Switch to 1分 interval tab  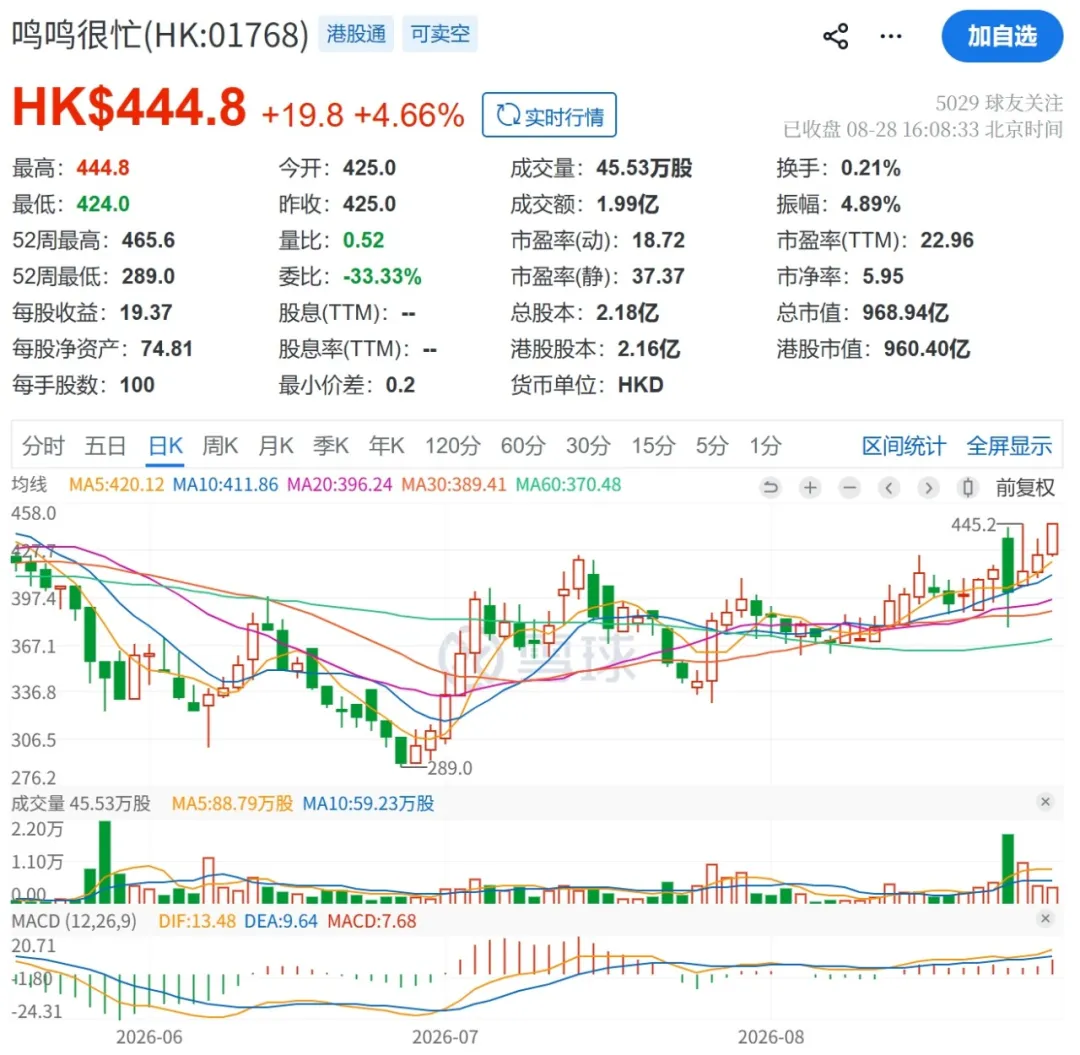(765, 446)
